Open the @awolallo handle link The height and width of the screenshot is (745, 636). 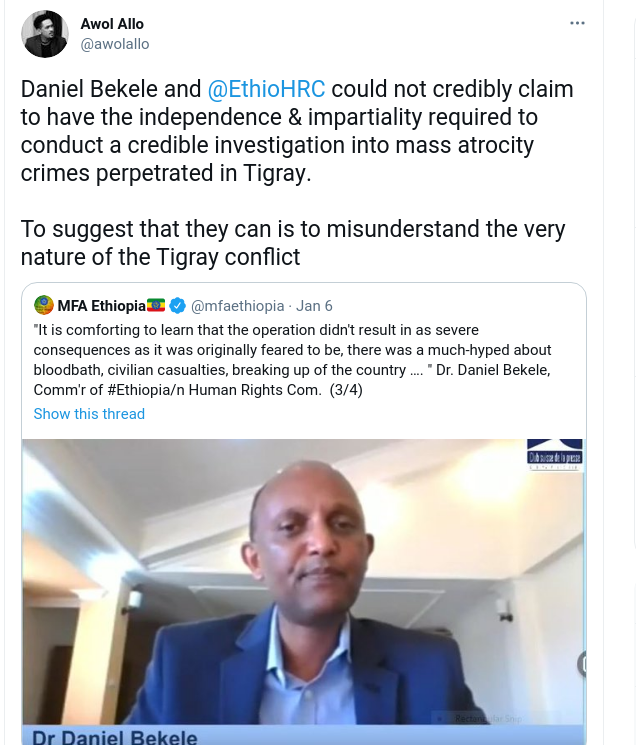click(115, 44)
